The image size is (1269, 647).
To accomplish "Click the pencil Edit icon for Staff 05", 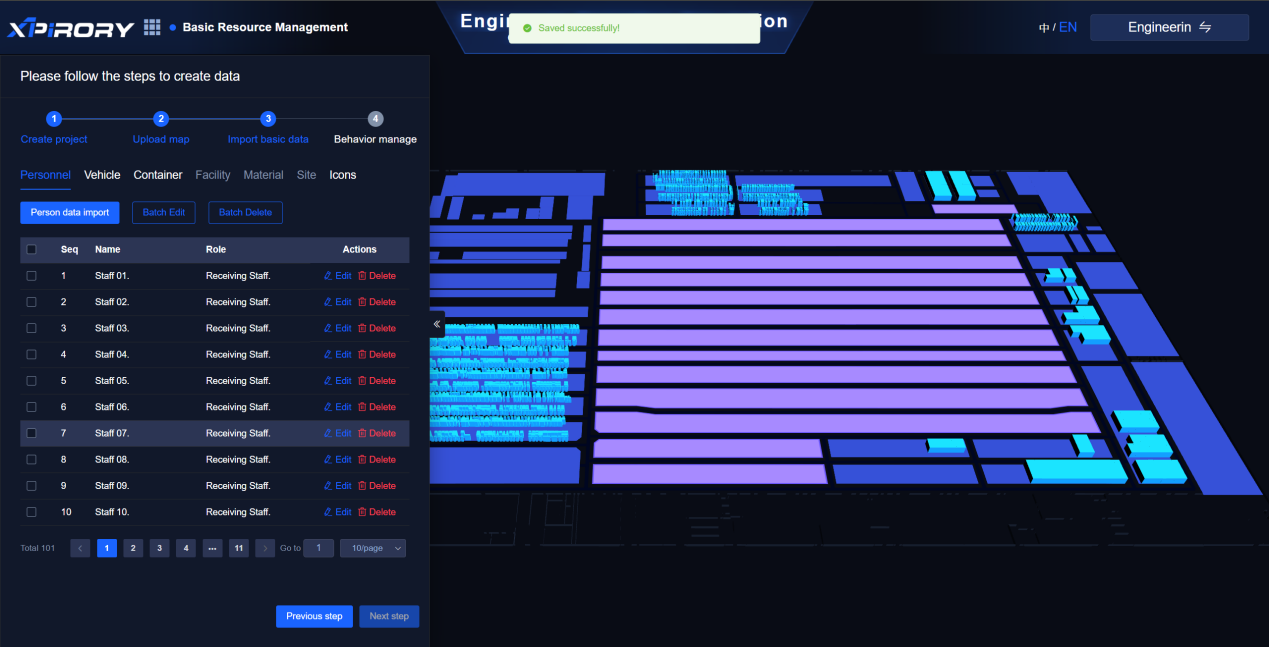I will [328, 381].
